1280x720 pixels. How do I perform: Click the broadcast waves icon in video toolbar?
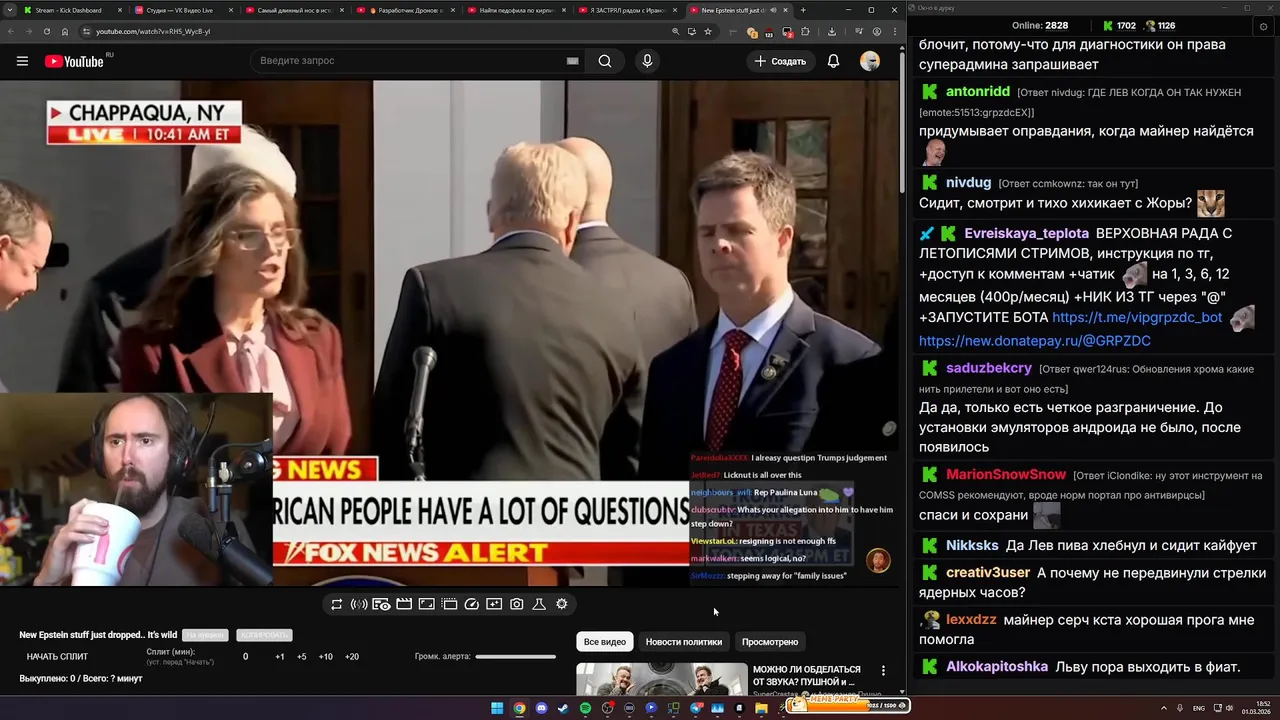(359, 604)
